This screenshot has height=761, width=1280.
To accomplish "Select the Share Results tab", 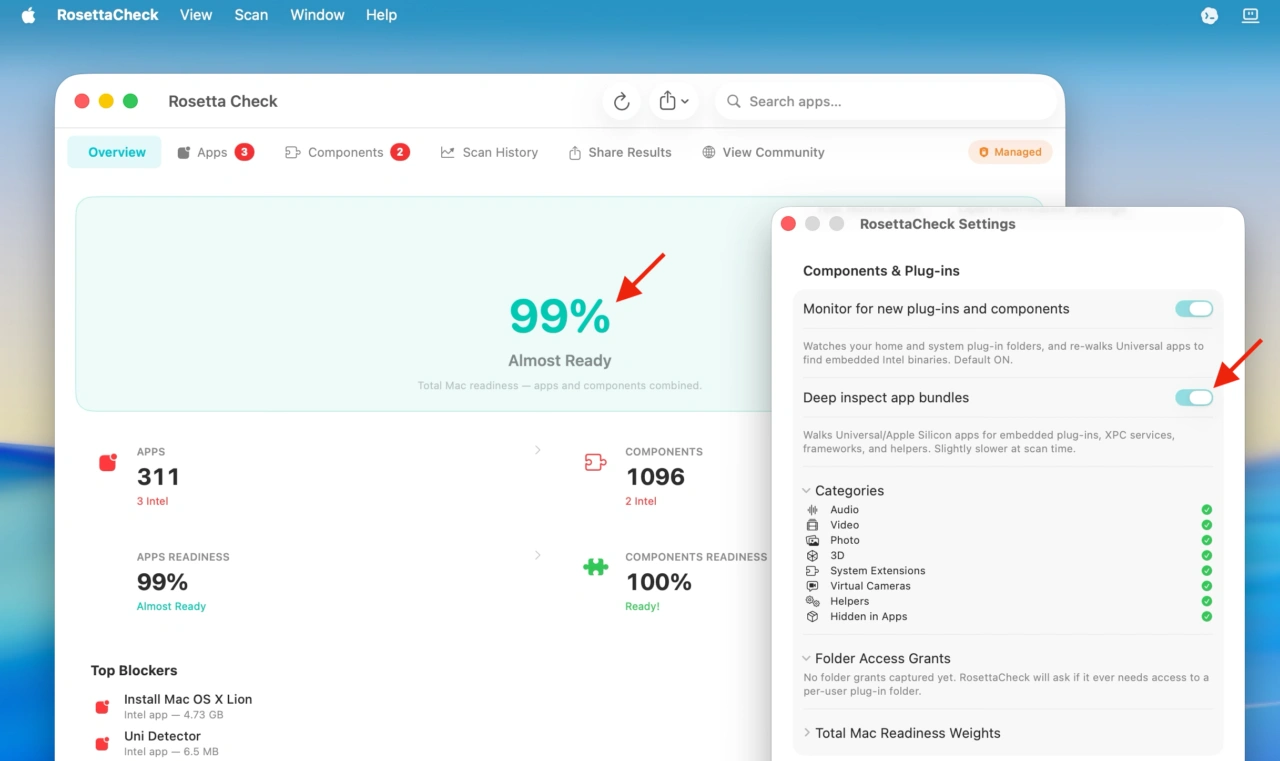I will pyautogui.click(x=620, y=152).
